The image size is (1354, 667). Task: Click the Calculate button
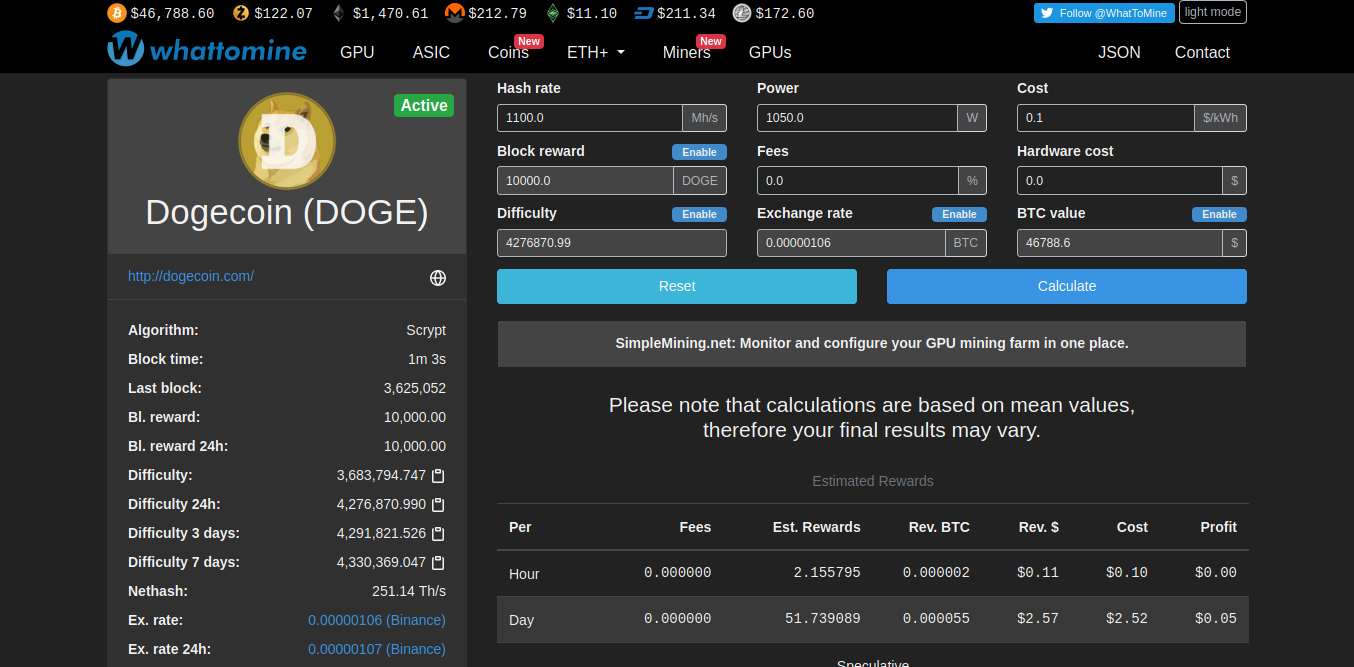[x=1067, y=286]
